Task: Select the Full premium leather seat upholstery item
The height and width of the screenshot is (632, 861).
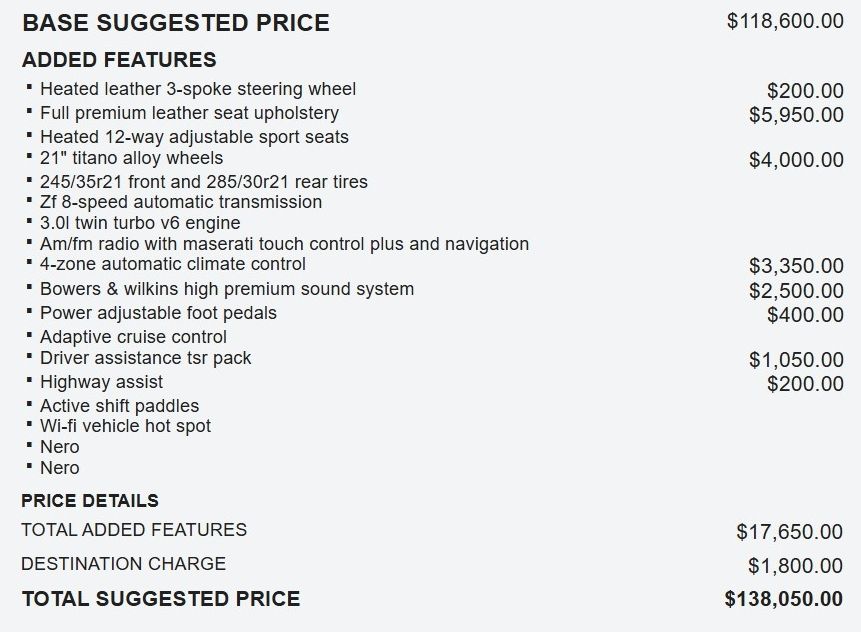Action: pos(189,114)
